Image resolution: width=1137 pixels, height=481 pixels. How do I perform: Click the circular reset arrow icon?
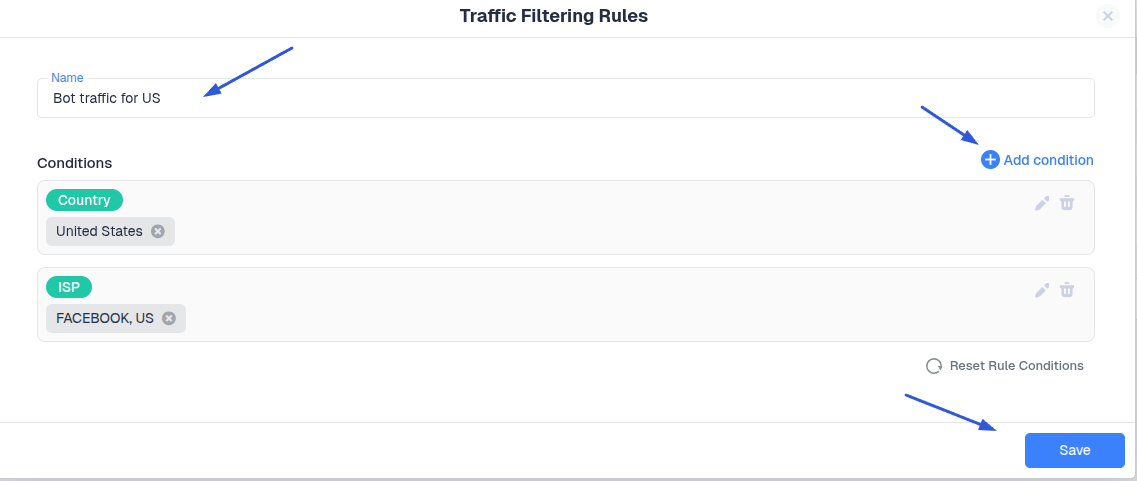tap(934, 366)
